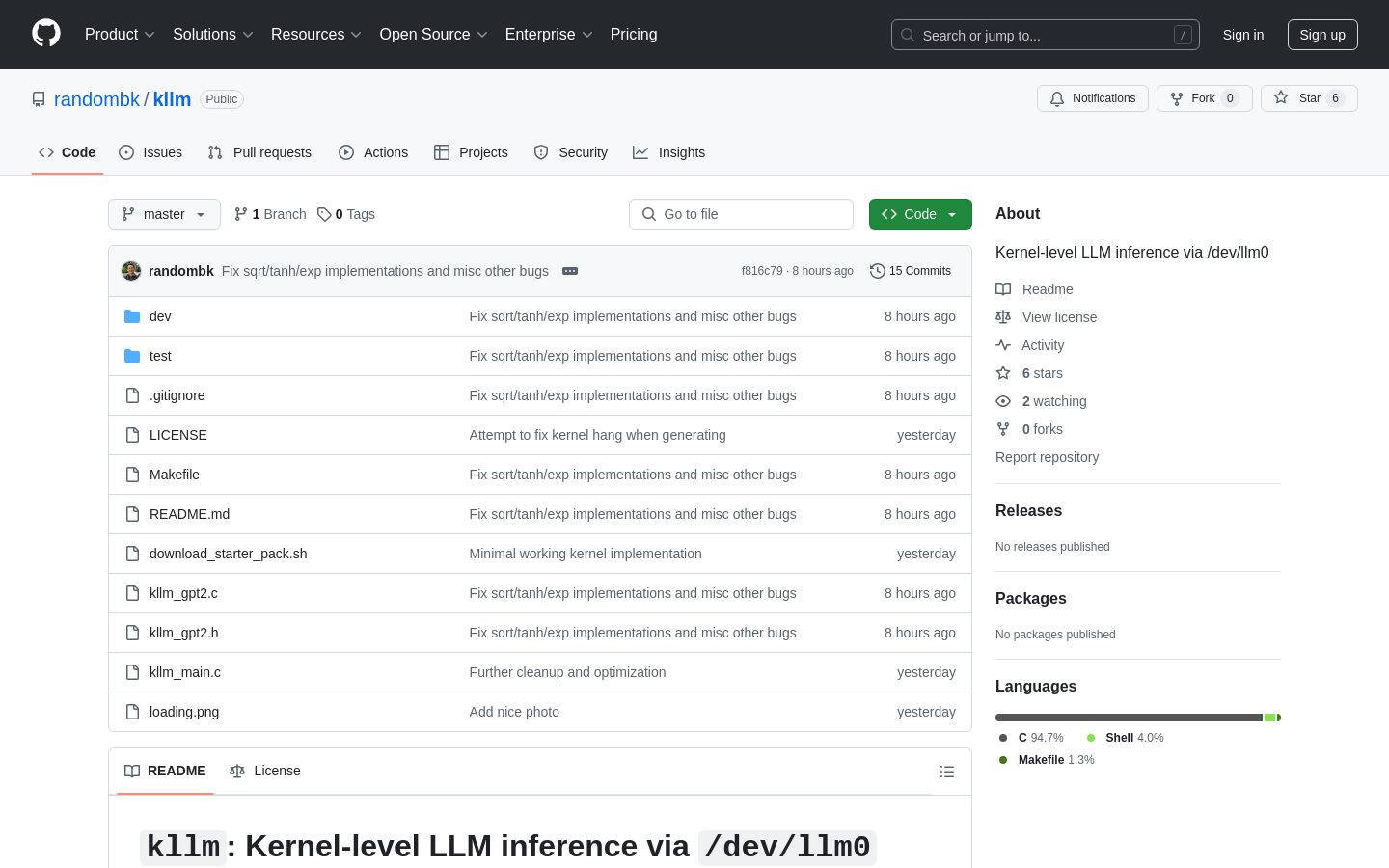Expand the Solutions menu

[x=213, y=35]
